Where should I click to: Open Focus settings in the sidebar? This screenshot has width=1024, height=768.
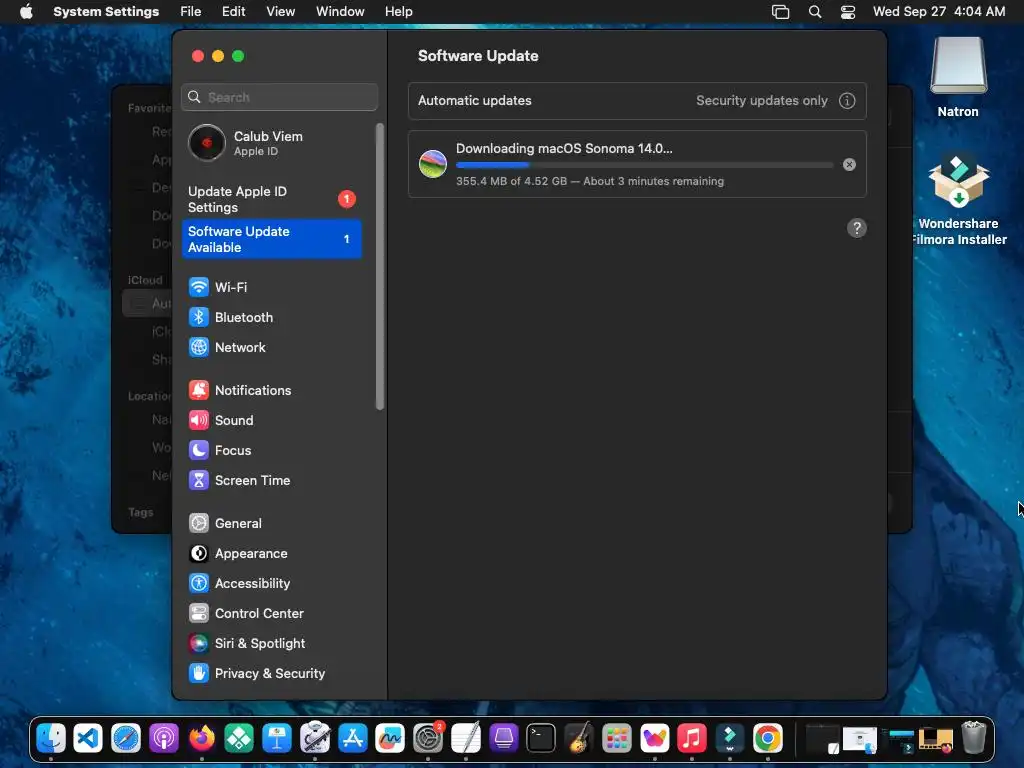tap(271, 451)
